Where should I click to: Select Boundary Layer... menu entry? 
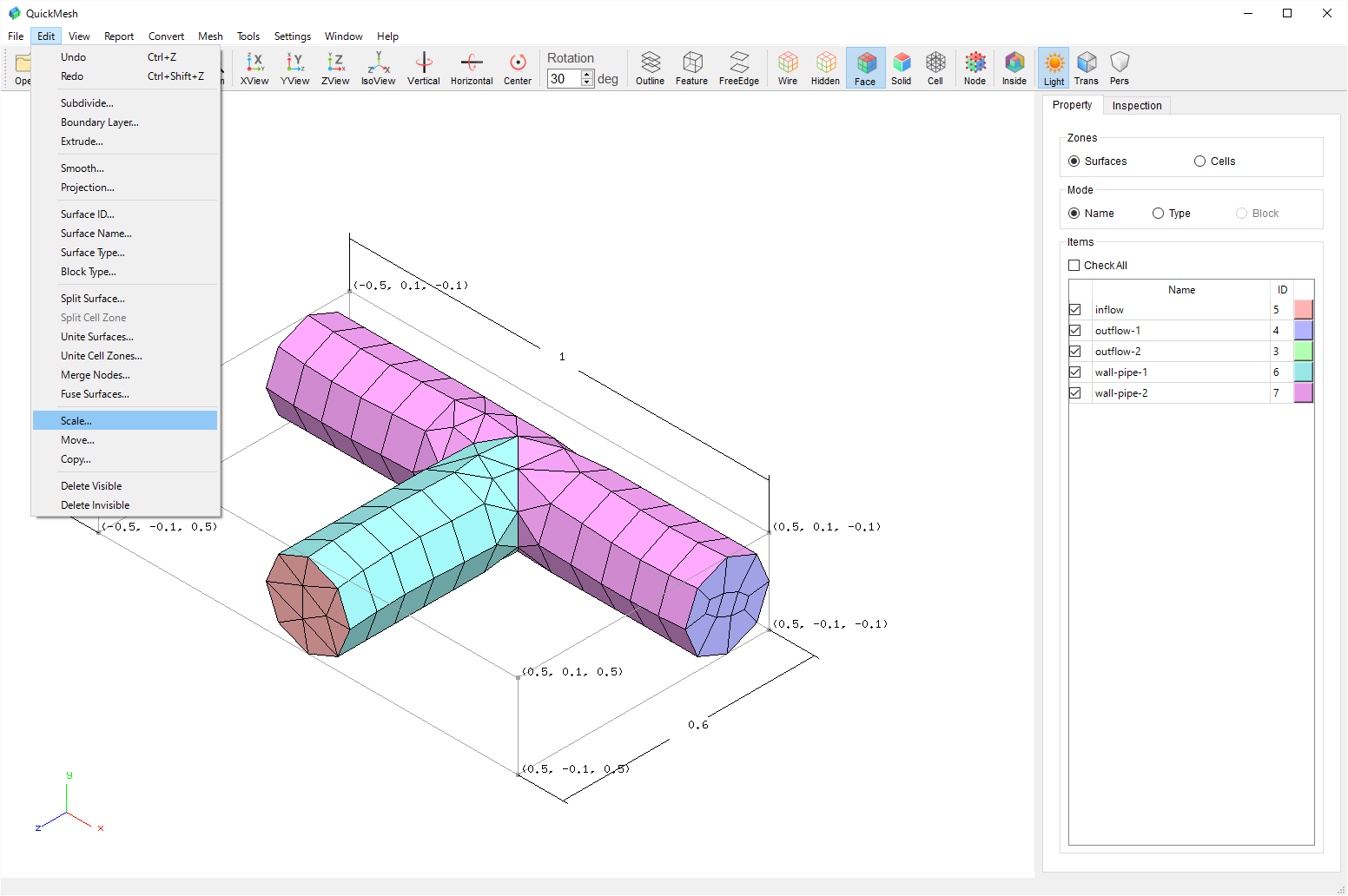pos(125,122)
